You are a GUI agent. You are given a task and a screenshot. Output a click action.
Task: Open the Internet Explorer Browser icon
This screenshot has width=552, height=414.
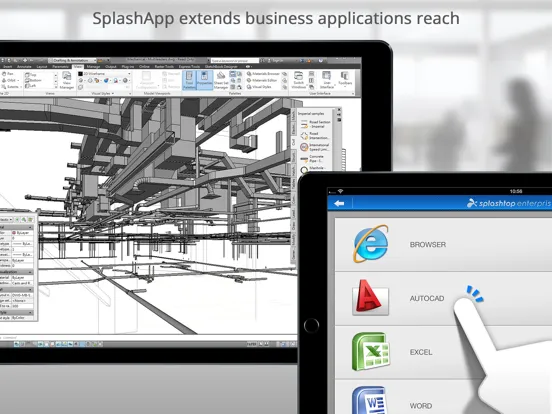click(371, 244)
